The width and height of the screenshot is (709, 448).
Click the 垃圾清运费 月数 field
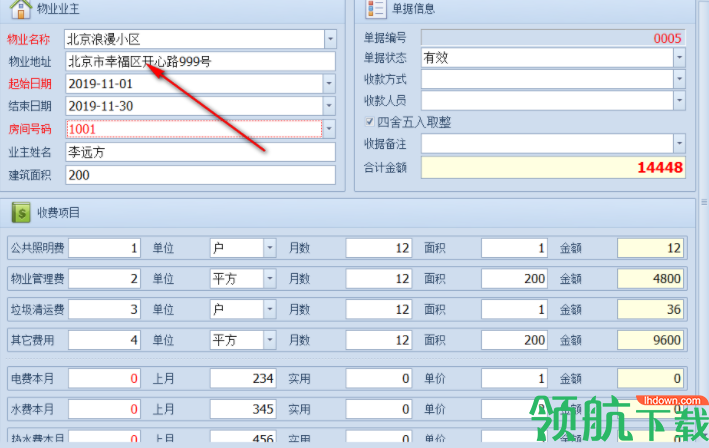click(379, 309)
